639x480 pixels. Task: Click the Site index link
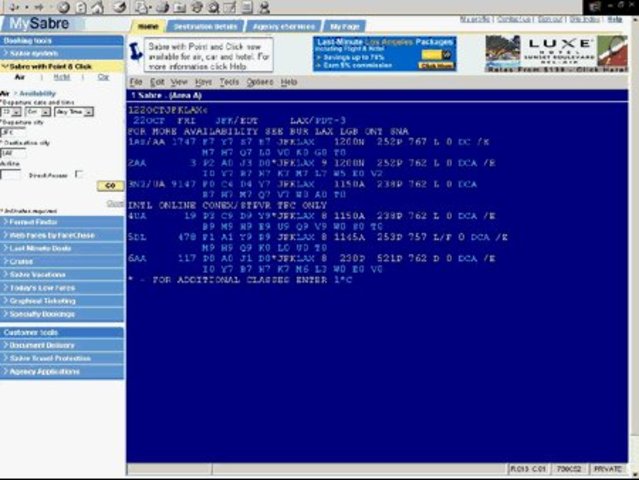tap(584, 19)
